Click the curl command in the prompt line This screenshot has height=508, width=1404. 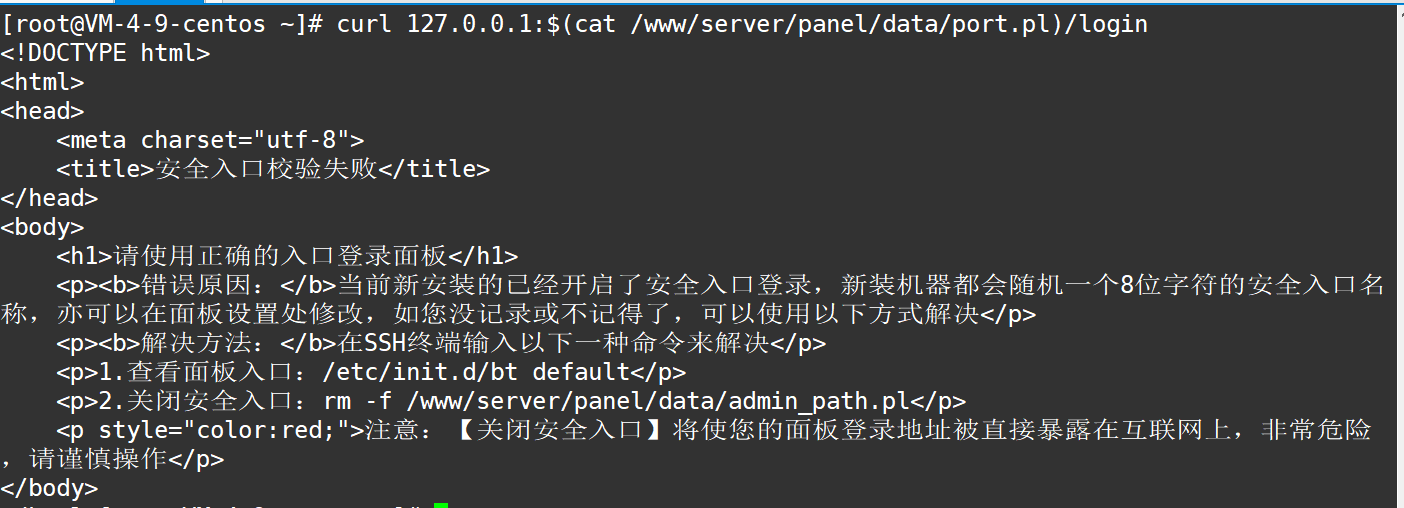365,24
